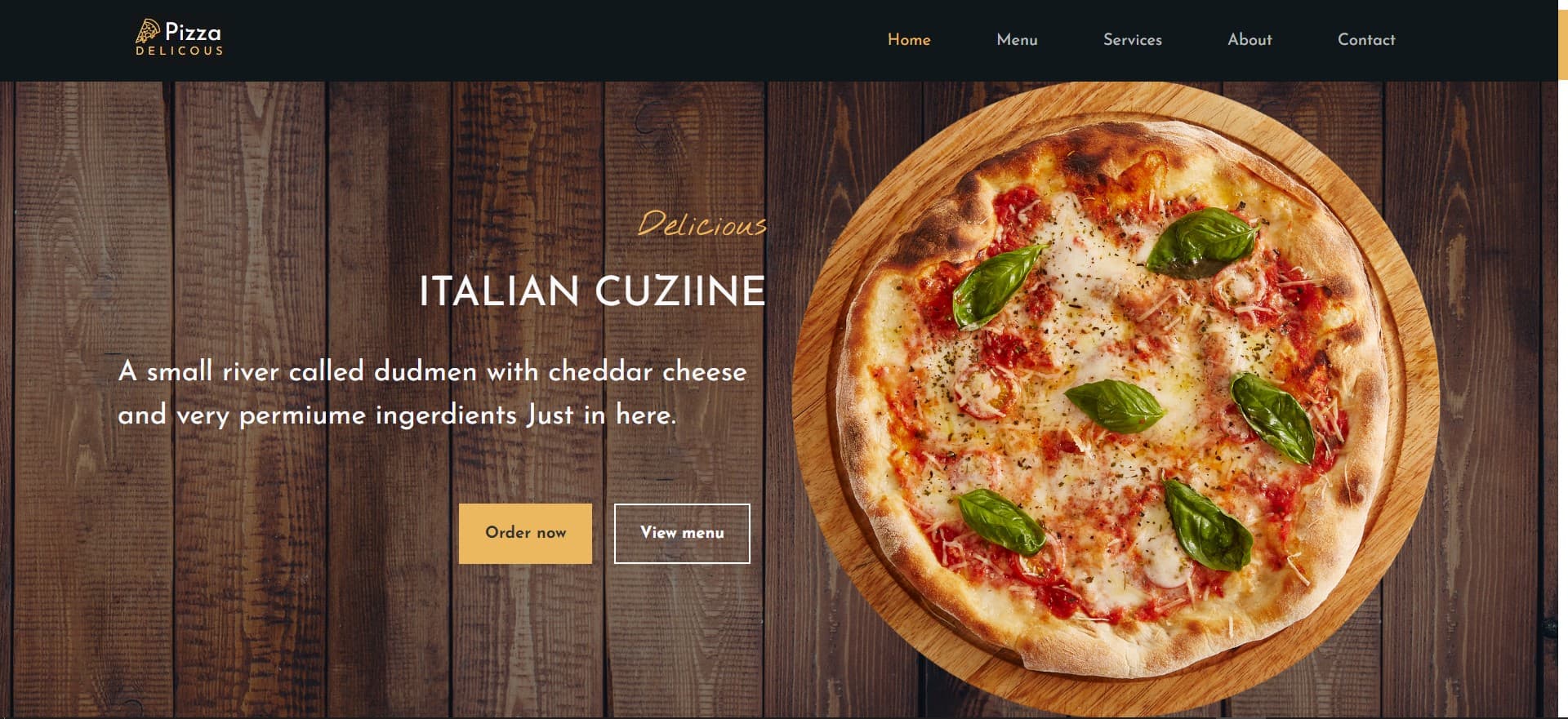
Task: Click the pizza slice logo icon
Action: click(147, 31)
